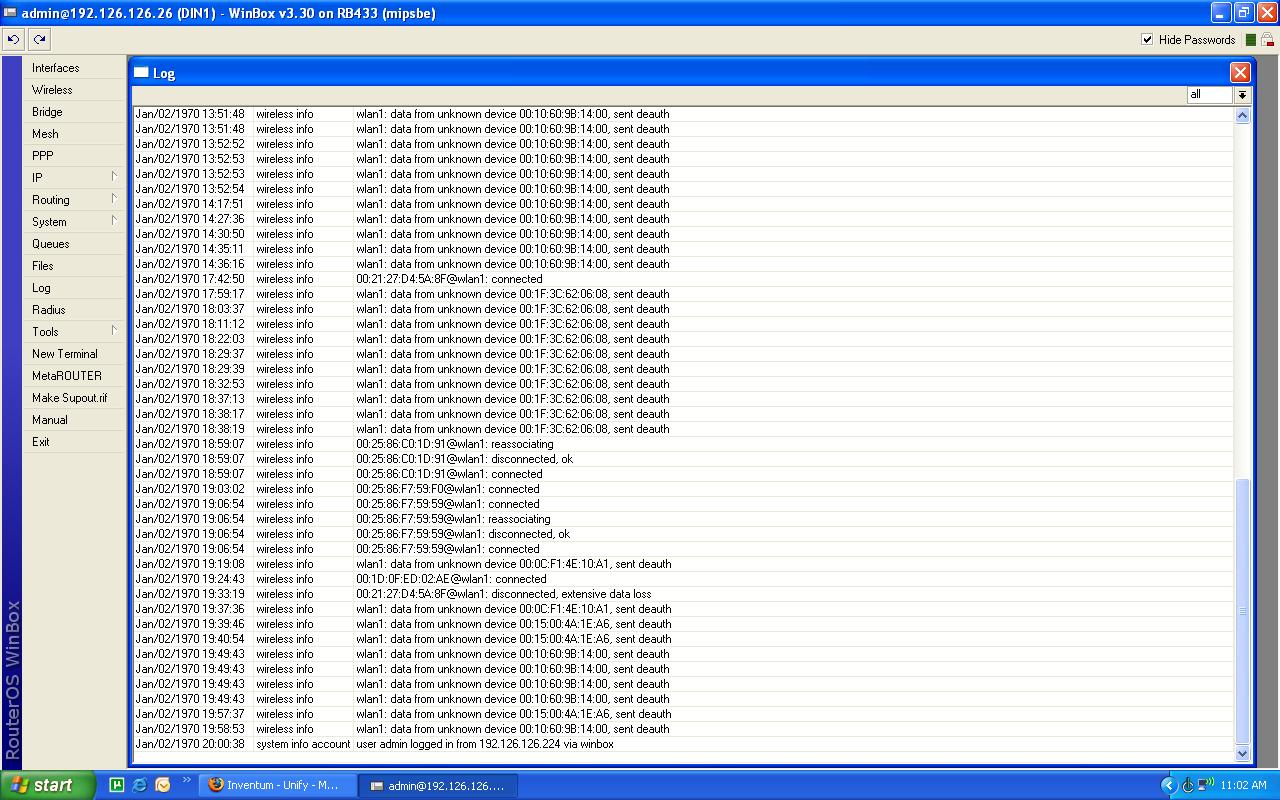
Task: Select the 14:17:51 sent deauth log entry
Action: coord(683,204)
